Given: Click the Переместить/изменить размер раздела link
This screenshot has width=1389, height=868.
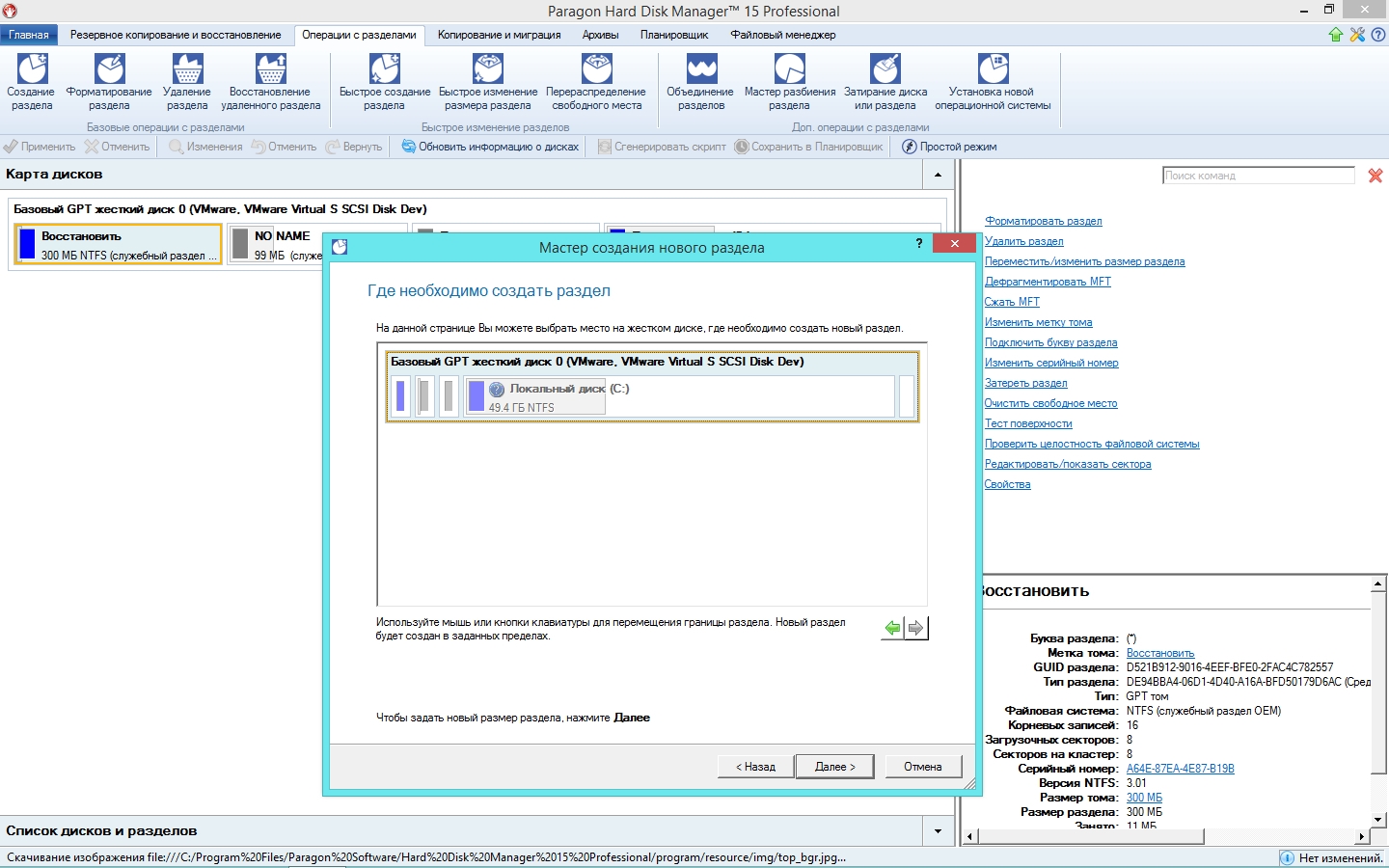Looking at the screenshot, I should point(1084,261).
